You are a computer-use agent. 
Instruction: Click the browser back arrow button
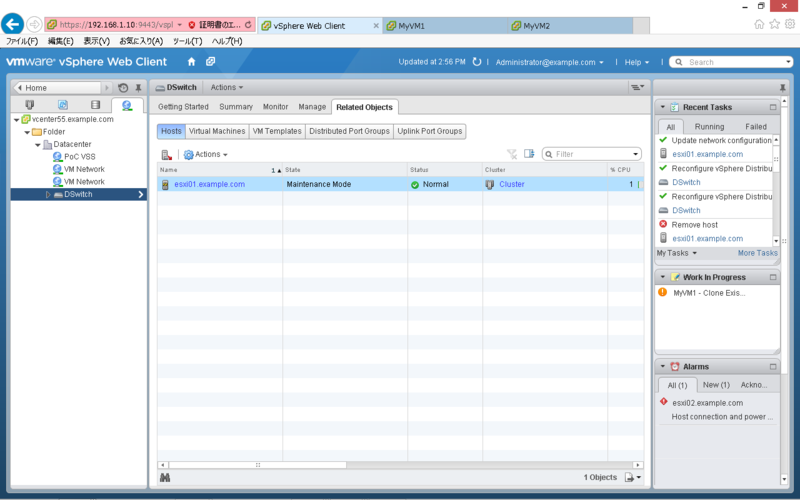click(x=13, y=23)
